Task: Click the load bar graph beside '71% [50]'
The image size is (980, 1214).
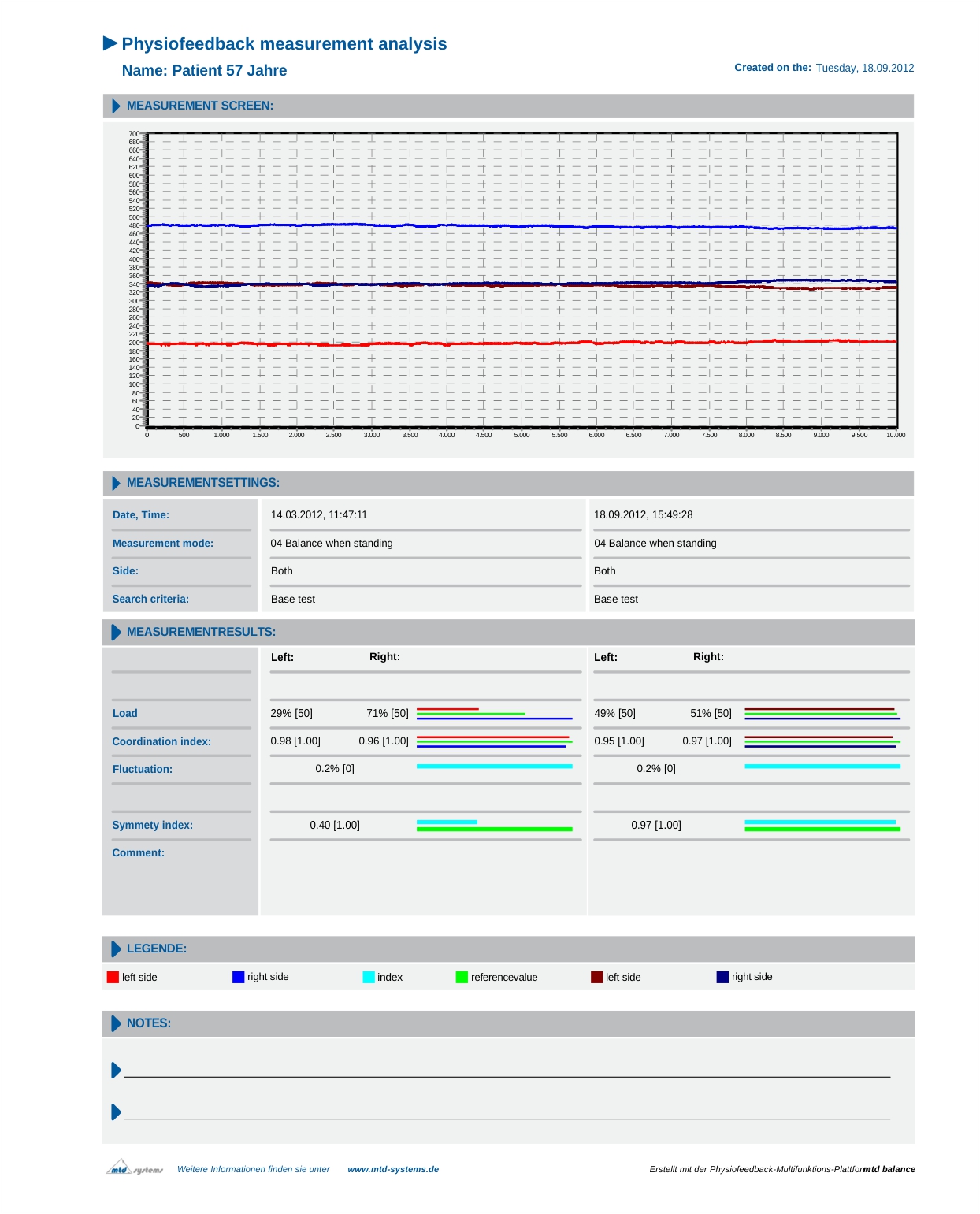Action: coord(495,714)
